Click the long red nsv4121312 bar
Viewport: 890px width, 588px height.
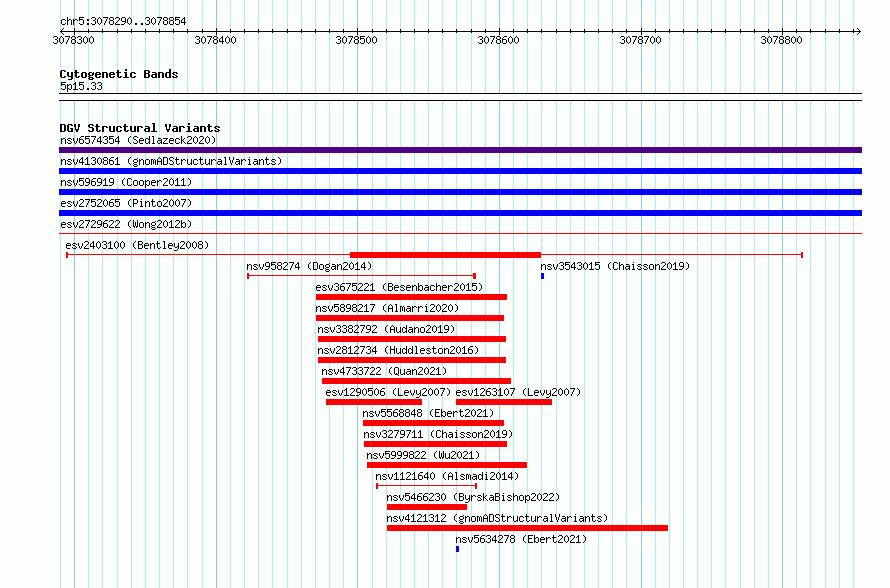click(527, 528)
